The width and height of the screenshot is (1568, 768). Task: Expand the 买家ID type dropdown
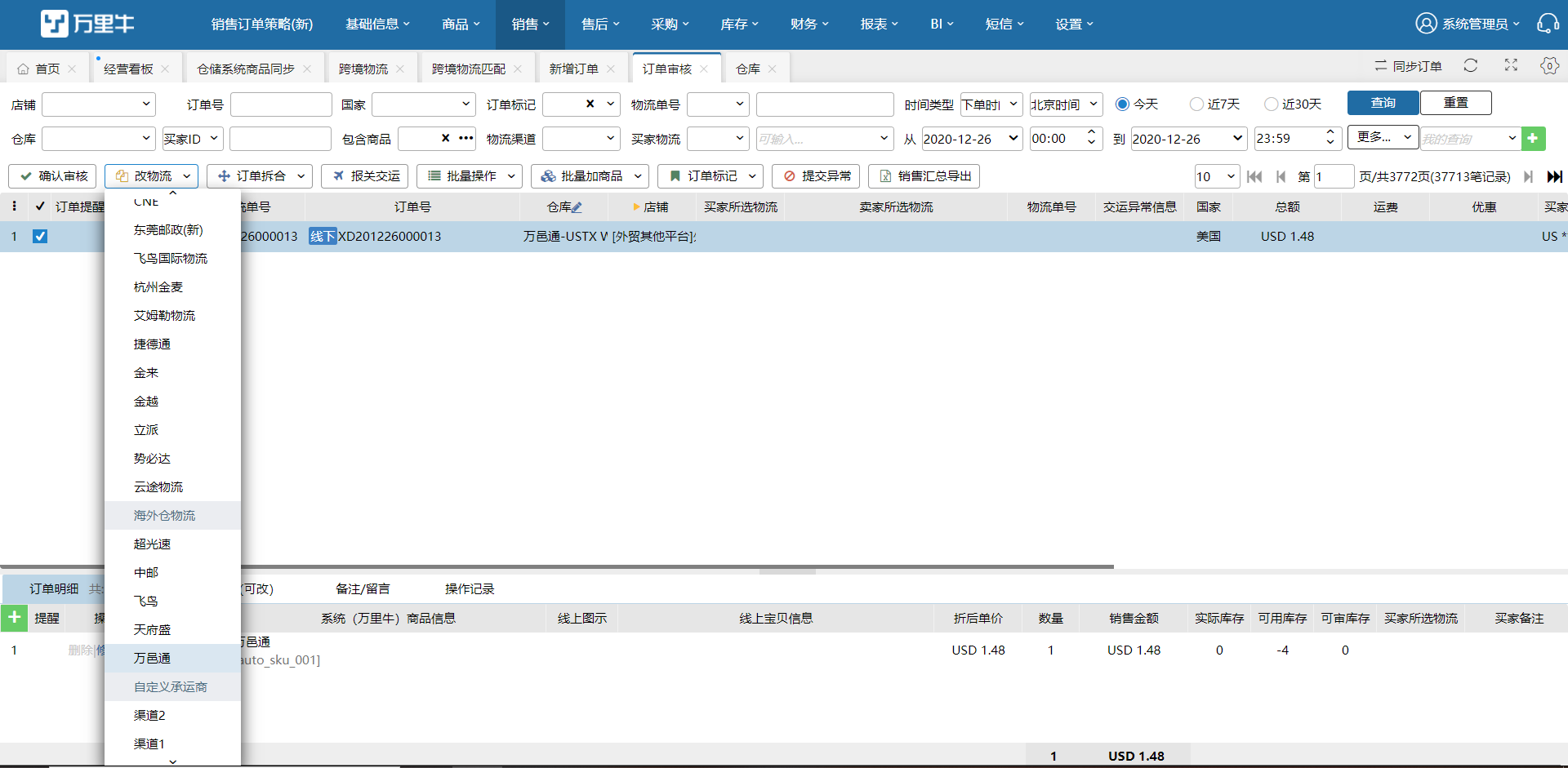(192, 139)
